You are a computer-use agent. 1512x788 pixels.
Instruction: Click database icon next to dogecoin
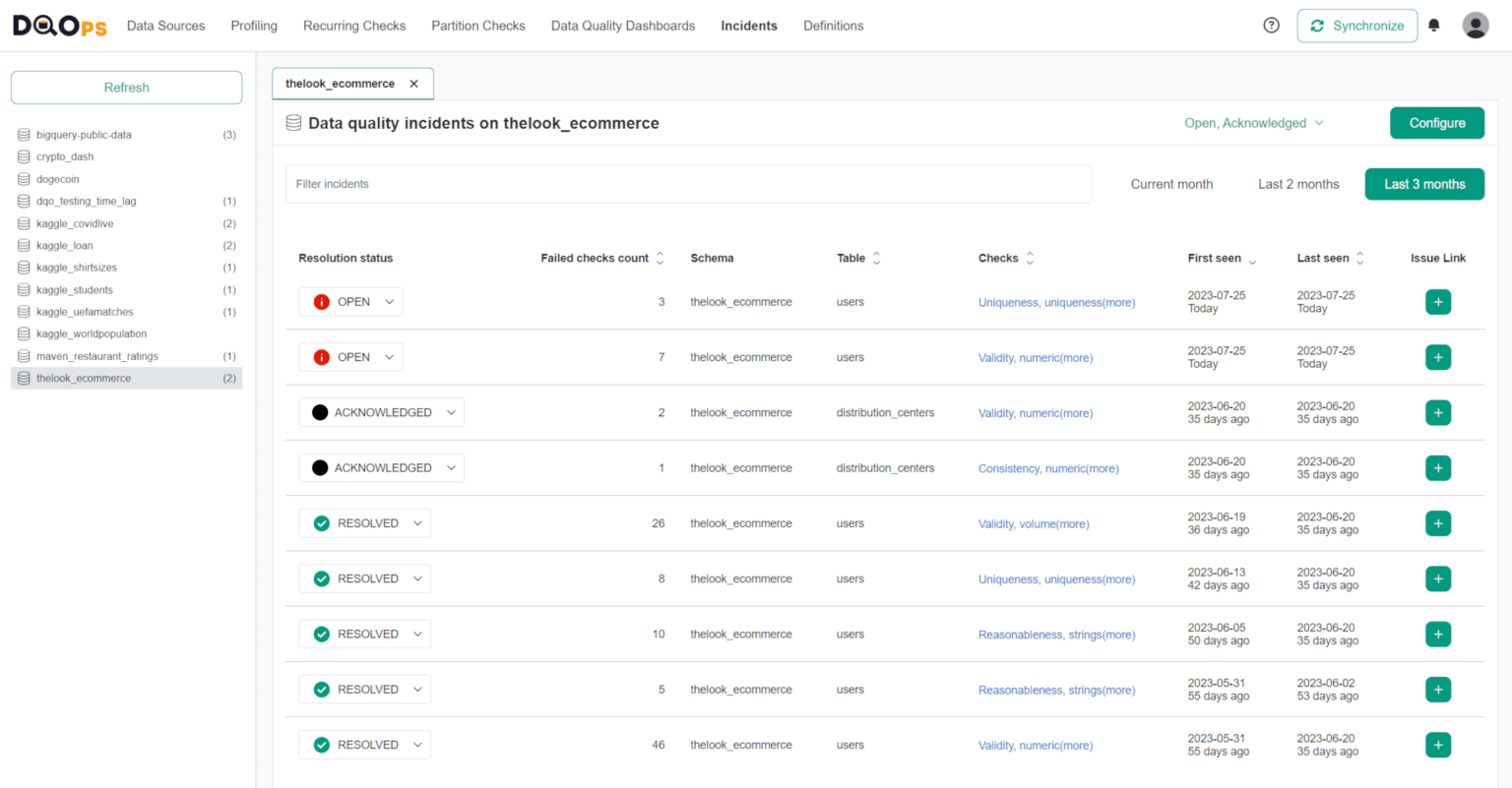pos(24,179)
